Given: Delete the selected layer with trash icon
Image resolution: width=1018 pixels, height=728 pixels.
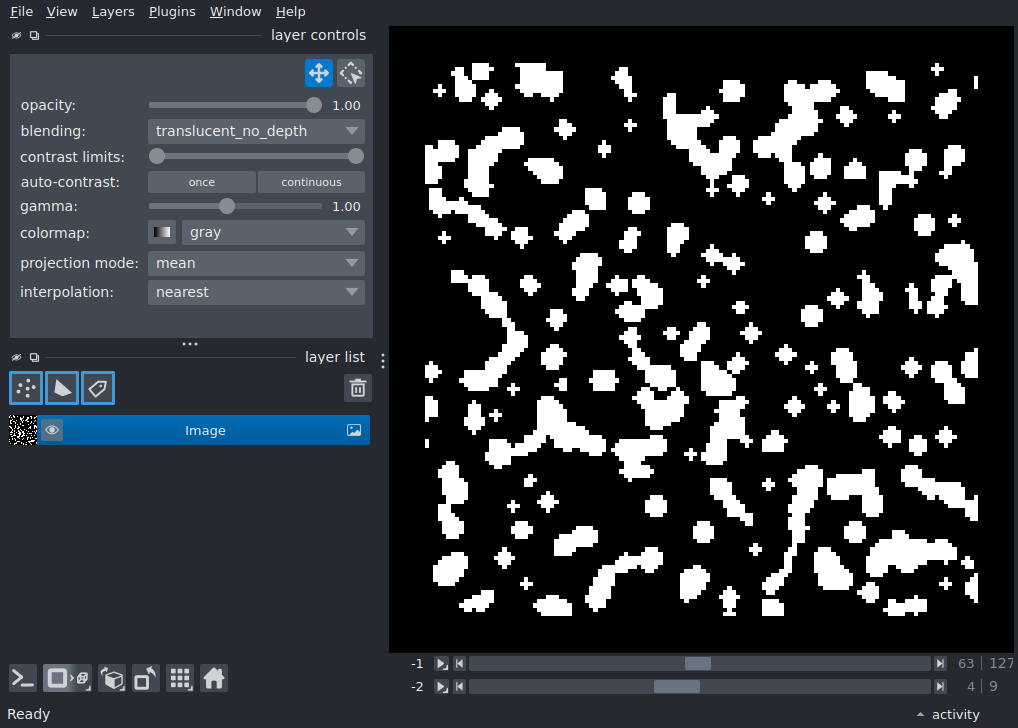Looking at the screenshot, I should pyautogui.click(x=358, y=388).
